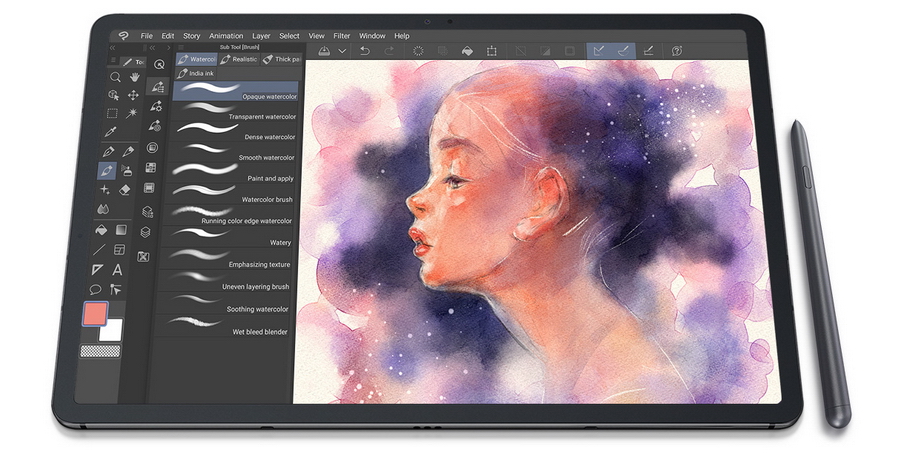Select the Hand move tool

pos(134,77)
